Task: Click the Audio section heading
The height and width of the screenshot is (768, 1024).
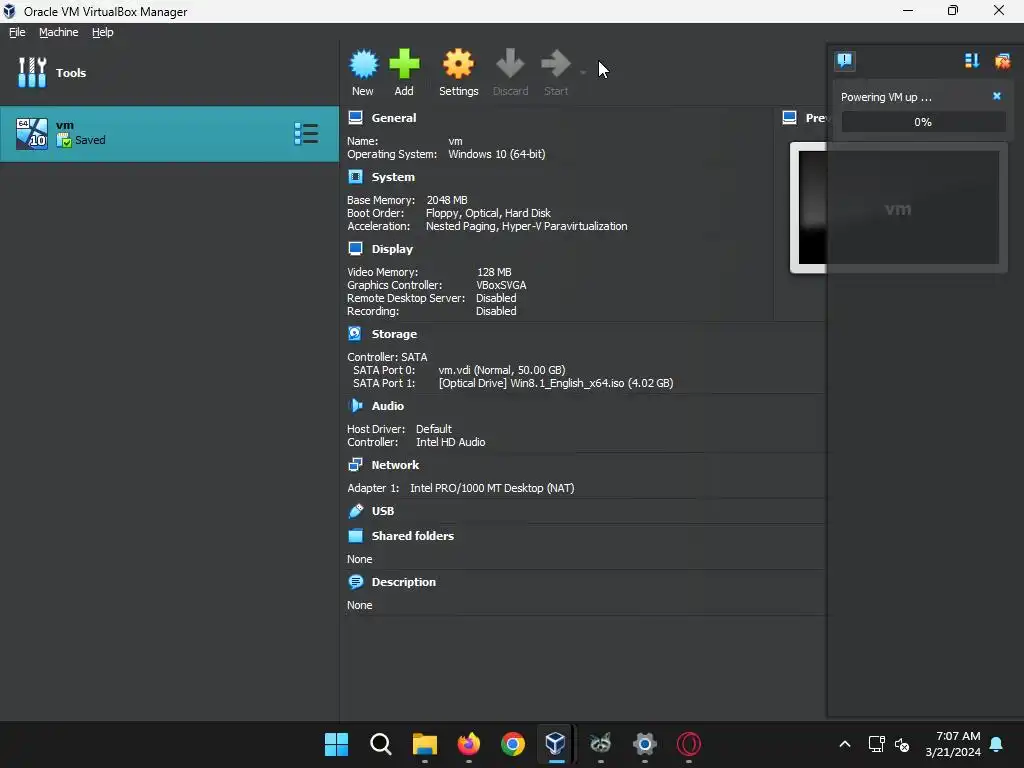Action: 387,406
